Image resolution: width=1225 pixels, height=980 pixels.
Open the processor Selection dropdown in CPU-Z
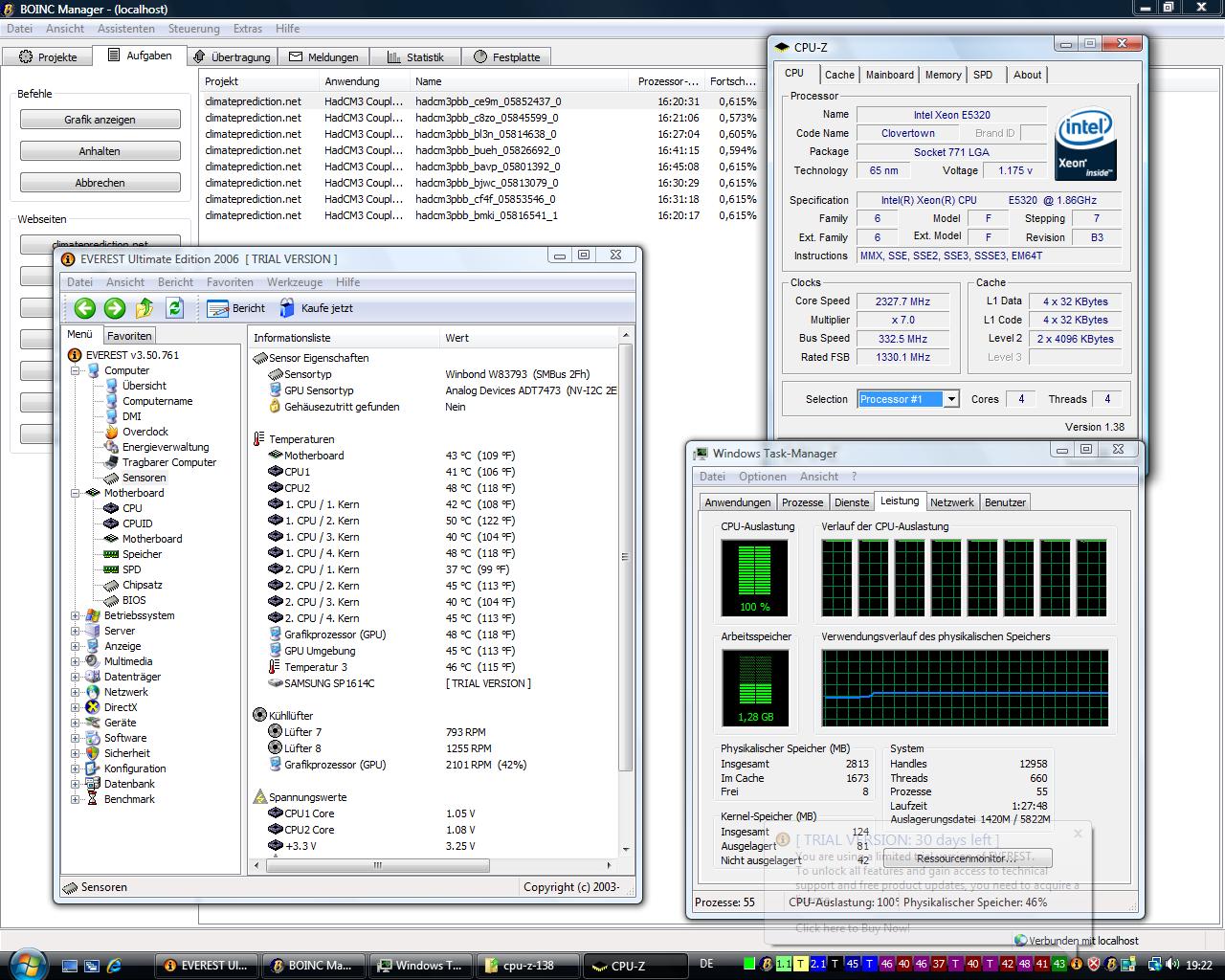pos(951,399)
